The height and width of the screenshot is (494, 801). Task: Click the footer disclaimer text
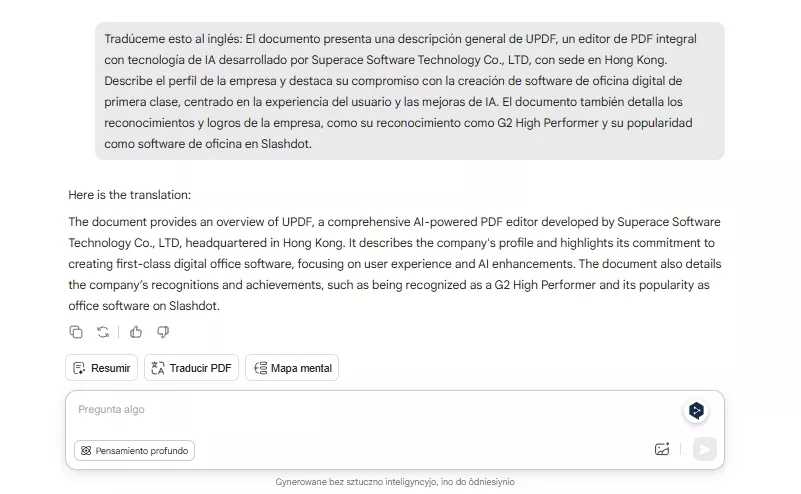click(395, 482)
